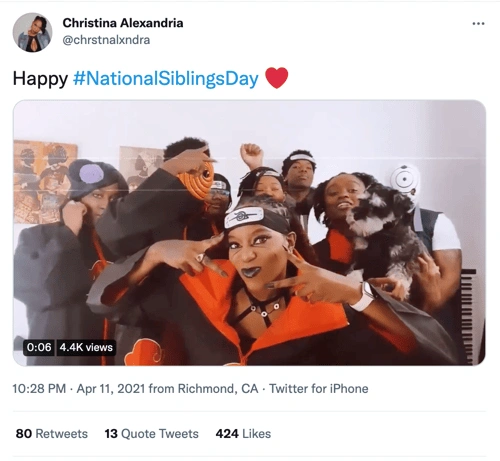Image resolution: width=500 pixels, height=461 pixels.
Task: Open the #NationalSiblingsDay hashtag
Action: pos(166,79)
